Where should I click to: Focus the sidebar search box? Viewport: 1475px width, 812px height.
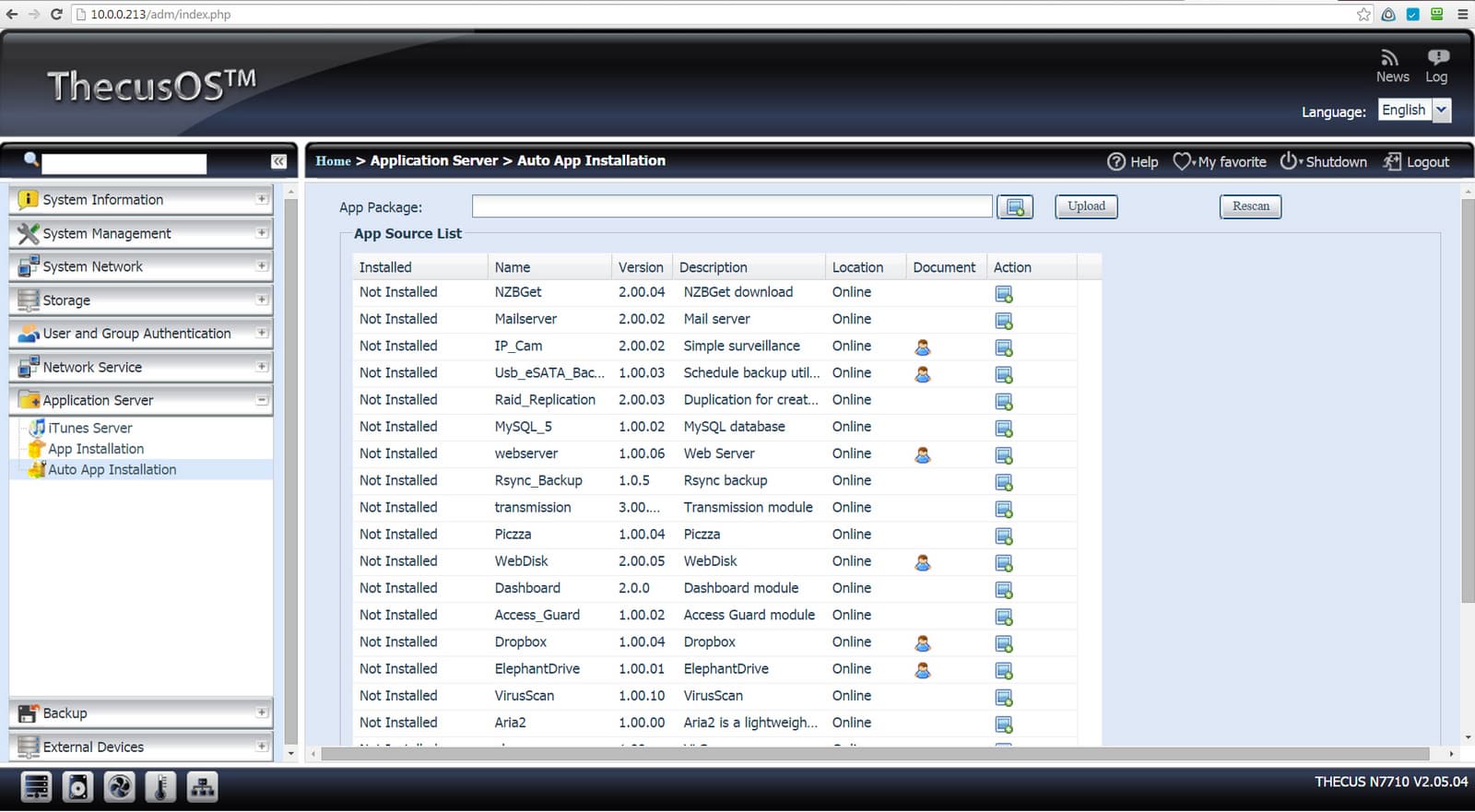pos(124,163)
